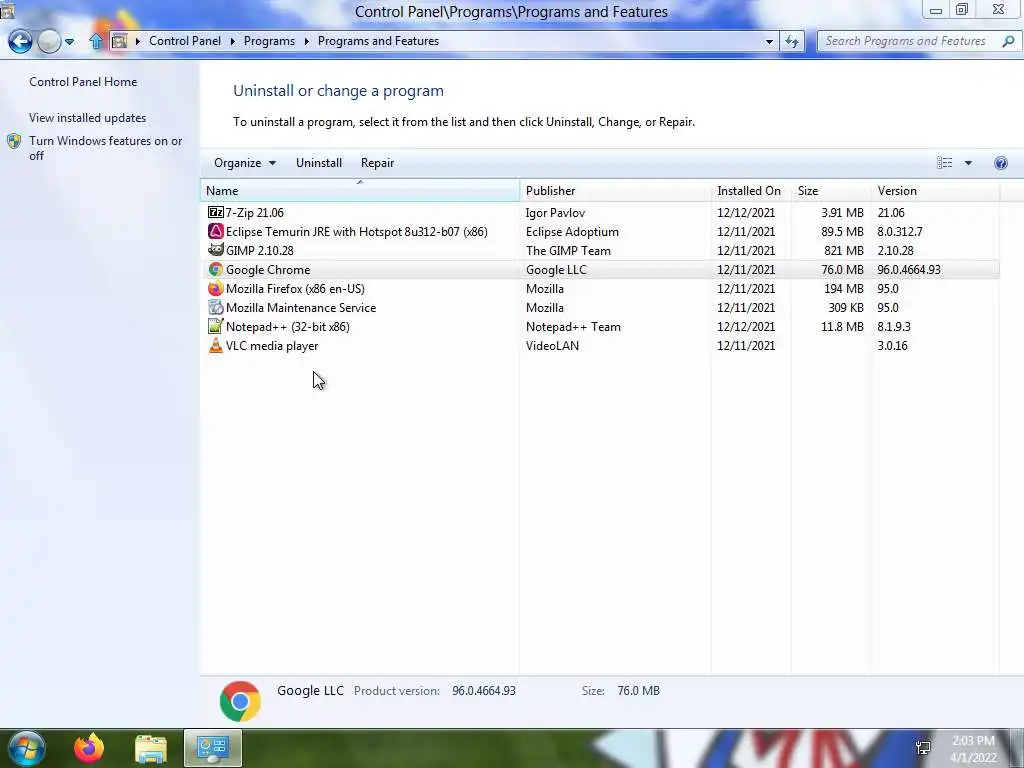Click the Programs breadcrumb
Image resolution: width=1024 pixels, height=768 pixels.
coord(269,40)
